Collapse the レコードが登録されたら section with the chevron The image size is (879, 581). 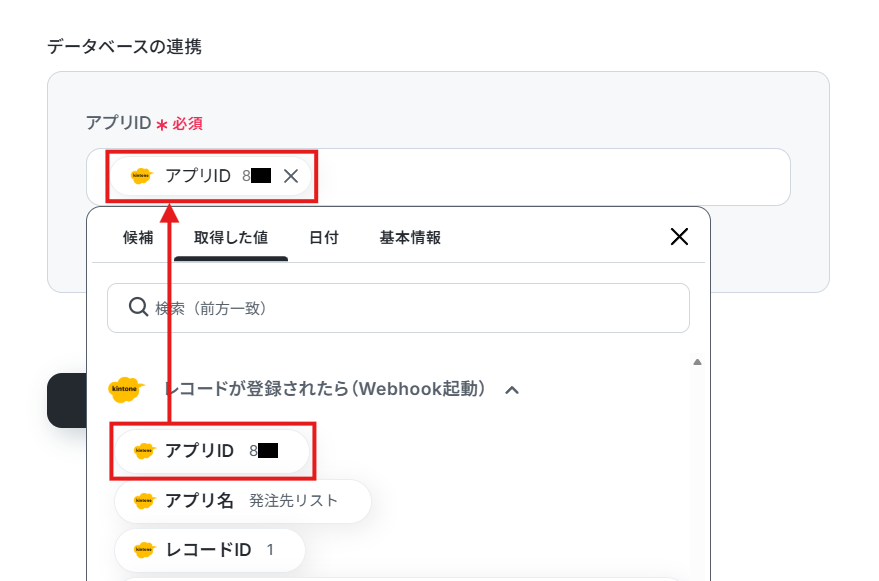click(512, 390)
